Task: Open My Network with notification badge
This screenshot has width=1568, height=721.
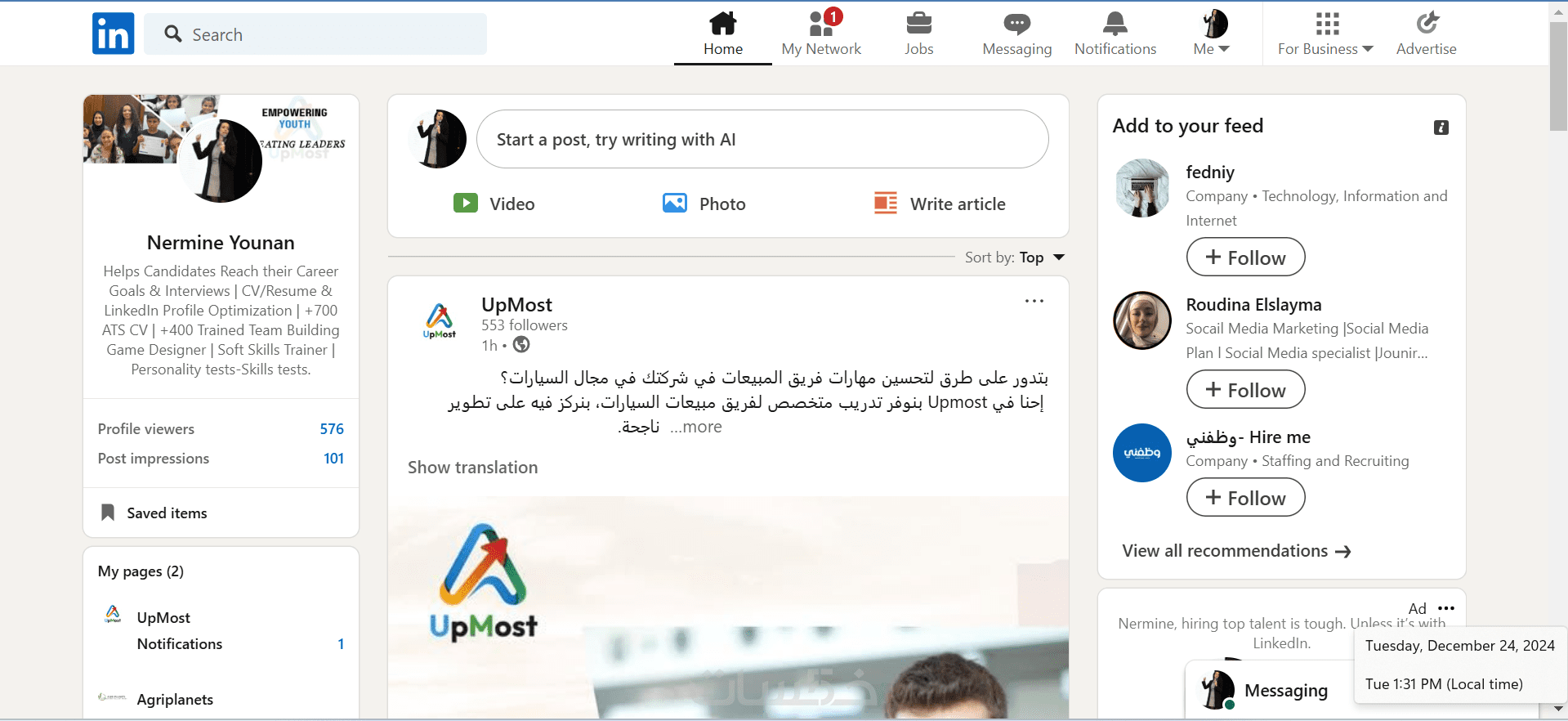Action: pyautogui.click(x=821, y=34)
